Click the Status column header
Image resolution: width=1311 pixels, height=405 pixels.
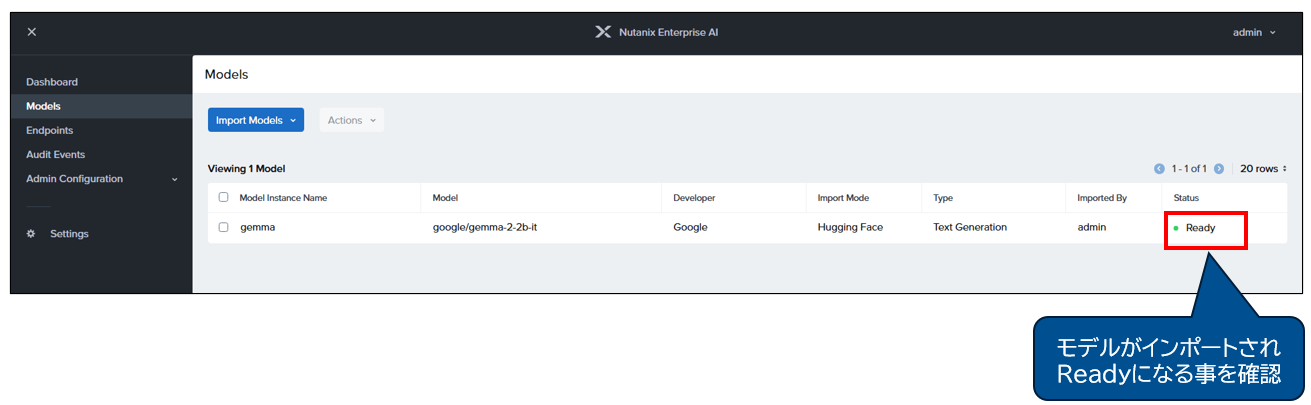1186,198
